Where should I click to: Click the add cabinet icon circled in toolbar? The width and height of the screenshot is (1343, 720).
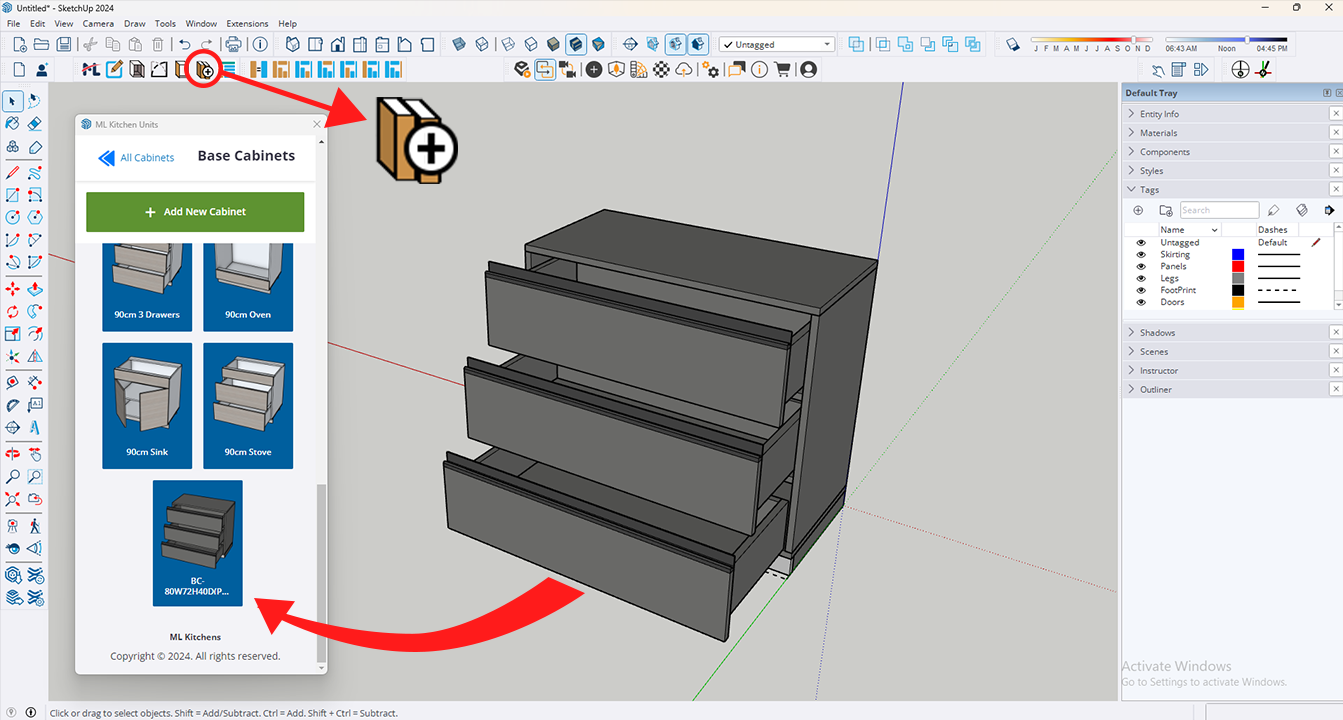click(204, 70)
